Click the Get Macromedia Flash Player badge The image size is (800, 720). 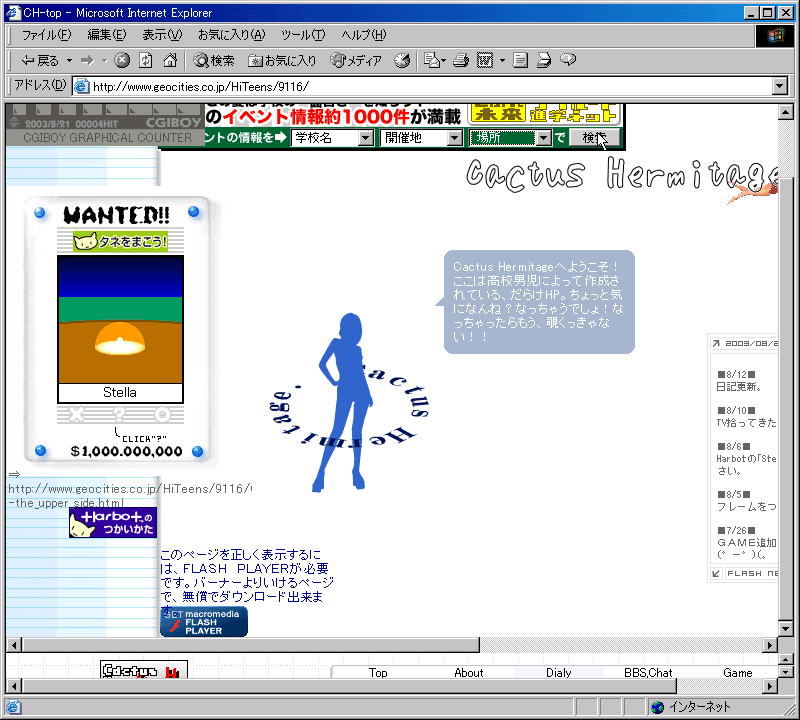tap(204, 622)
